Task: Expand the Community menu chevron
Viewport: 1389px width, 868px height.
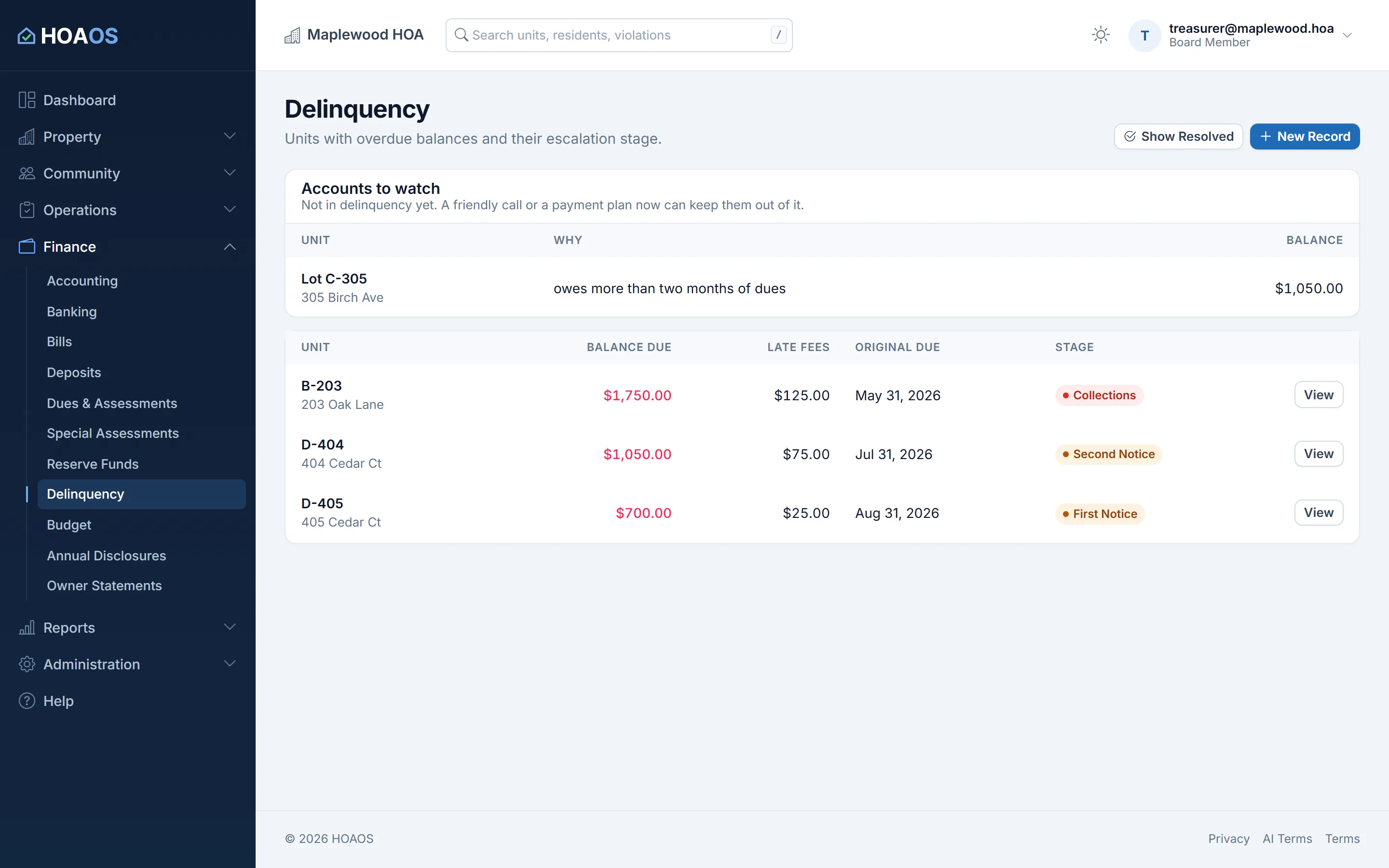Action: tap(230, 174)
